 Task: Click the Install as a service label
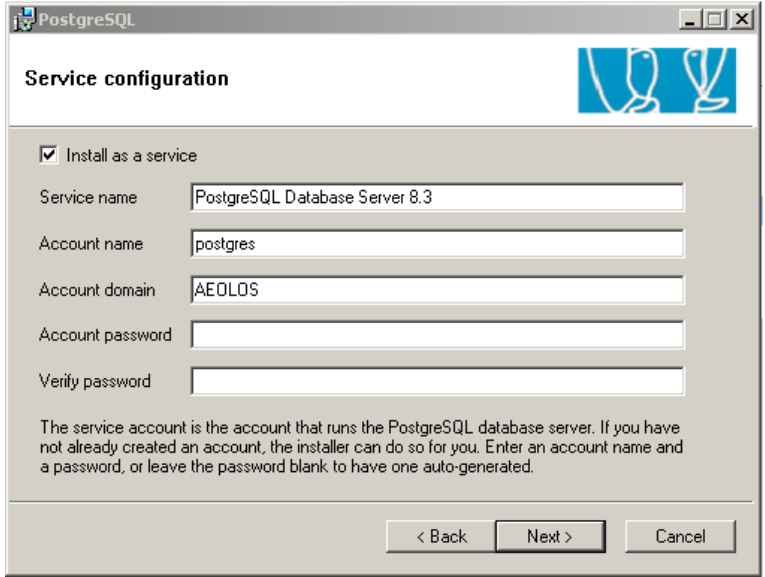click(132, 156)
